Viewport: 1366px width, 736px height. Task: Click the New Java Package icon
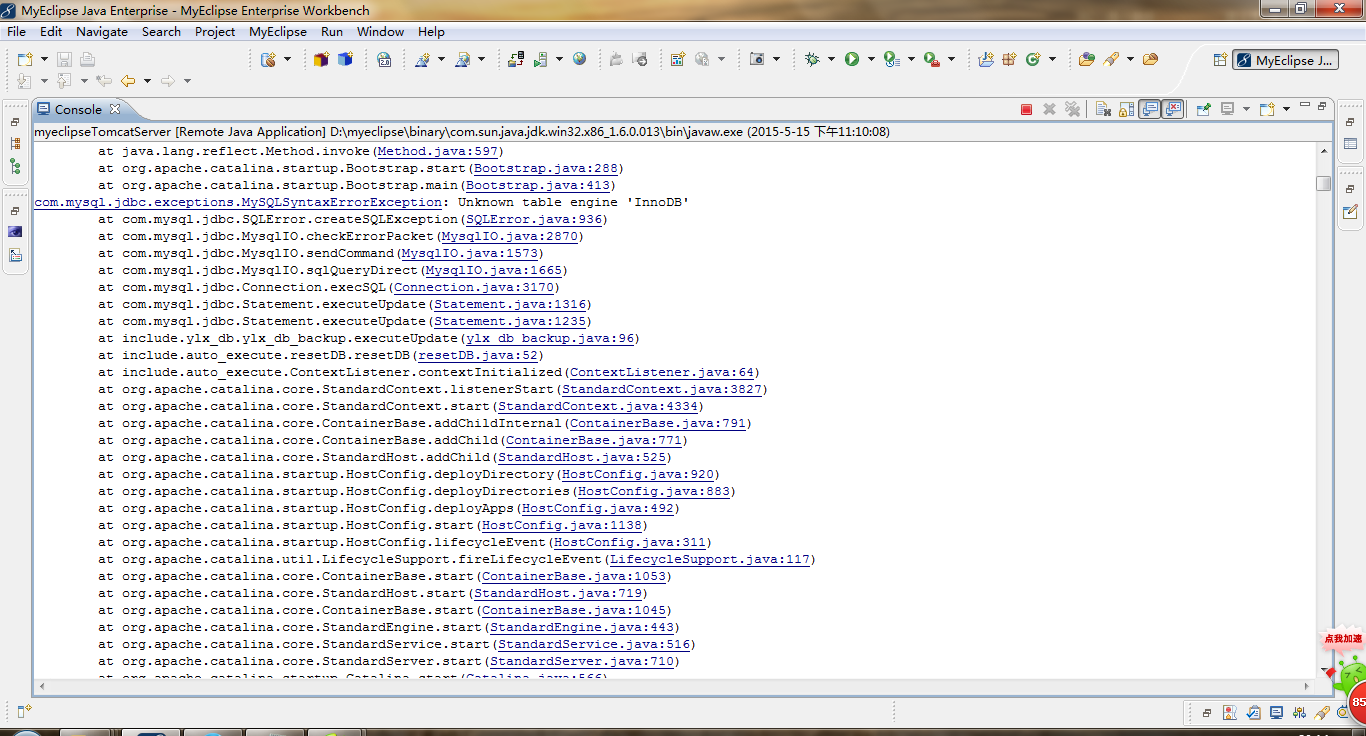click(x=1009, y=59)
